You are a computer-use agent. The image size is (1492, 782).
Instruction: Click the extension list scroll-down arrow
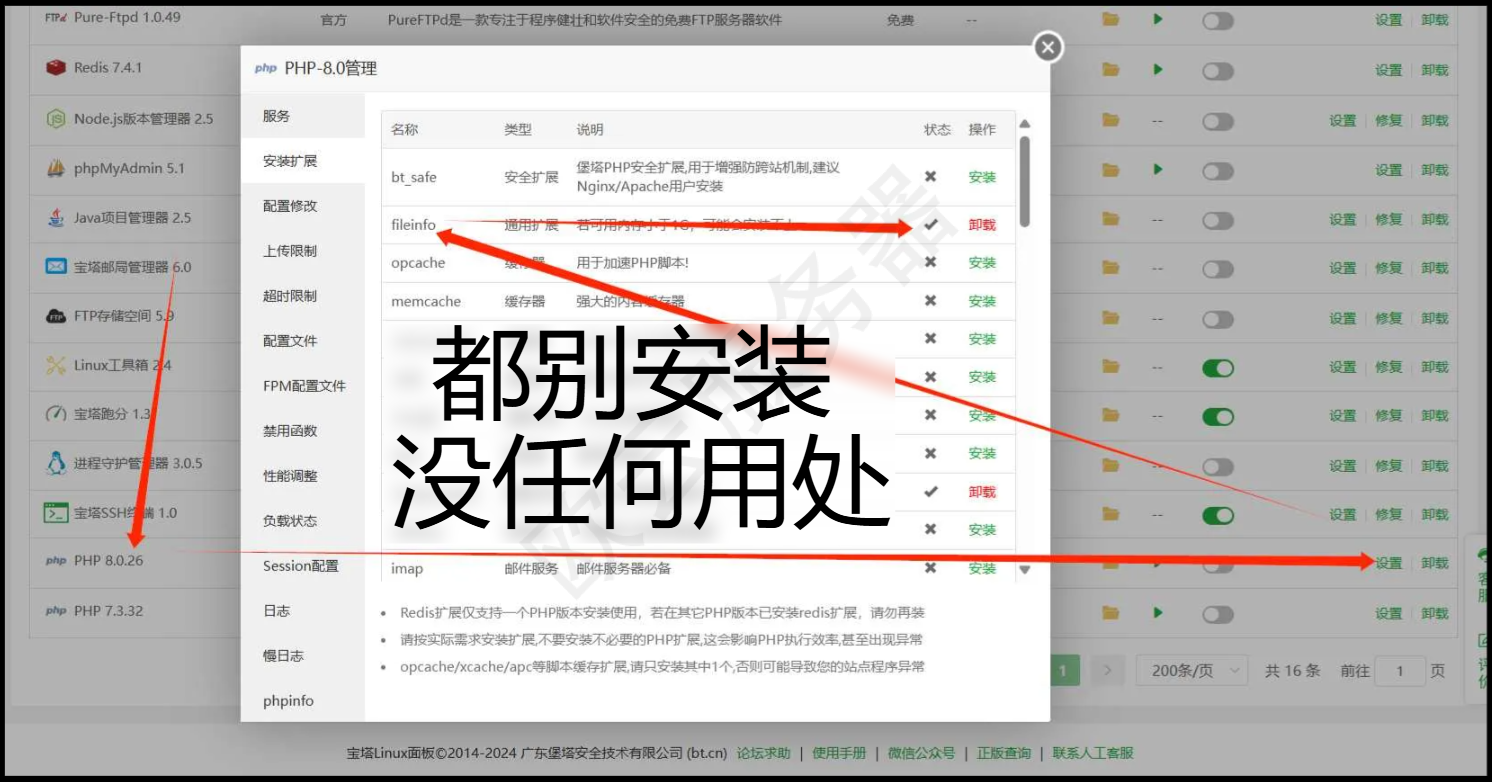(x=1024, y=569)
